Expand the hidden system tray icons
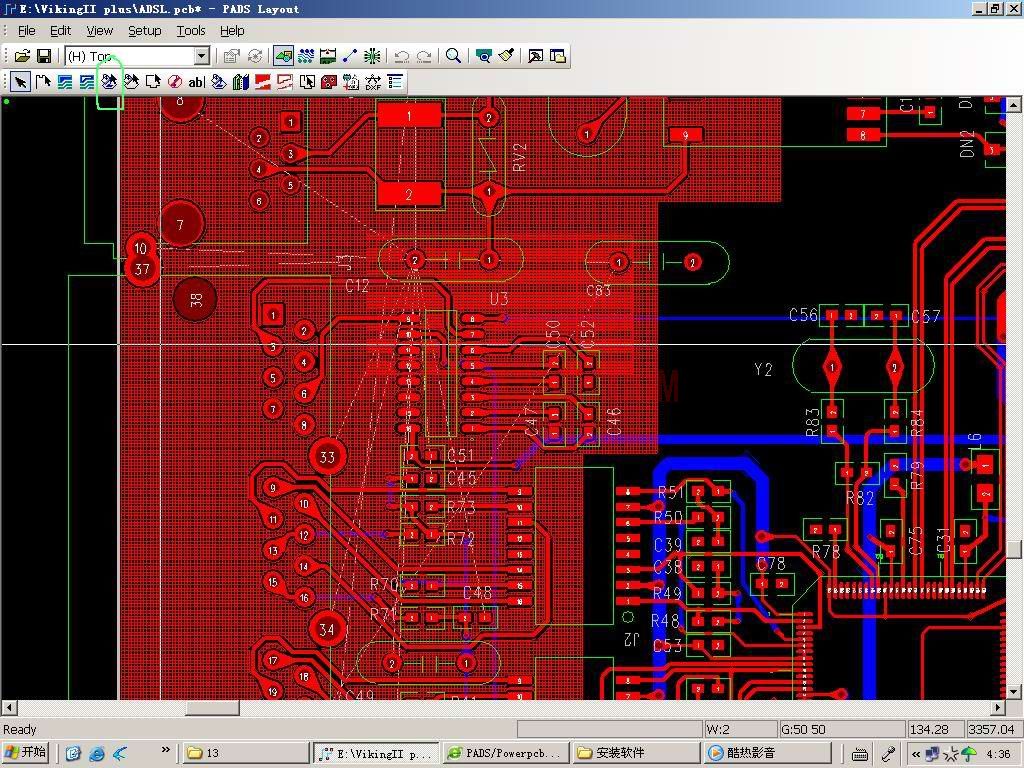1024x768 pixels. click(x=916, y=753)
